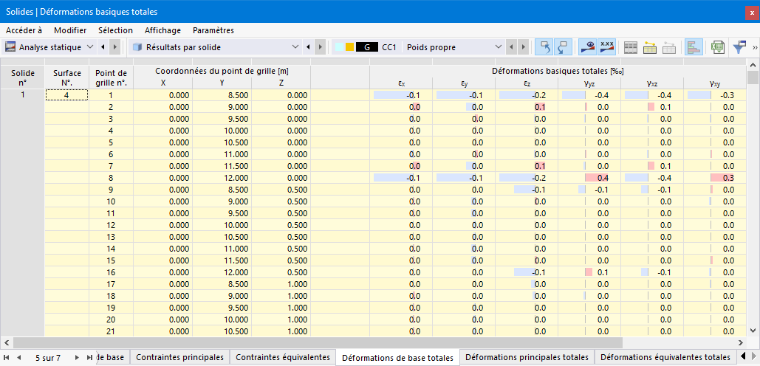Go to previous analysis type arrow

click(x=103, y=48)
